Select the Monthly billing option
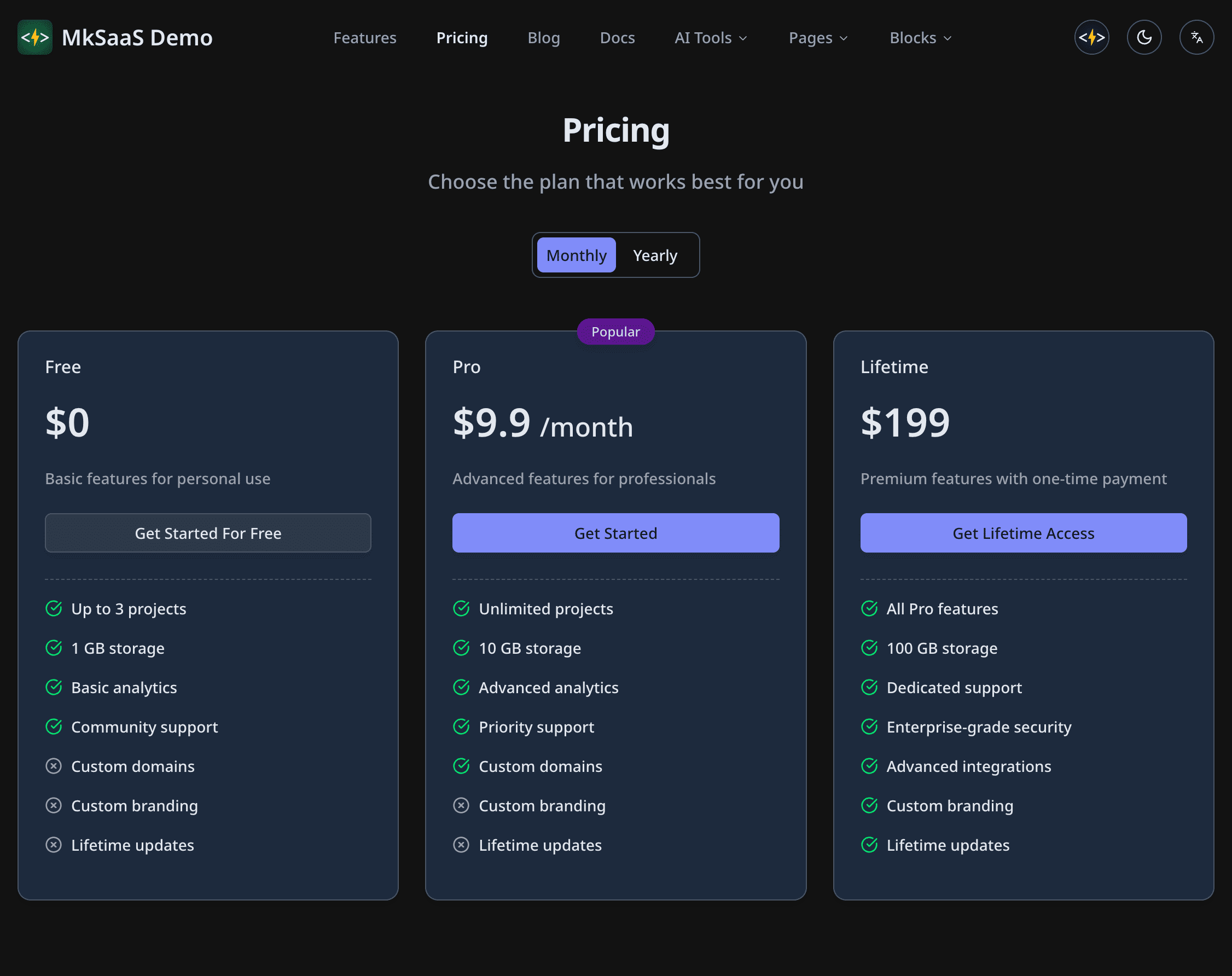Image resolution: width=1232 pixels, height=976 pixels. click(576, 255)
